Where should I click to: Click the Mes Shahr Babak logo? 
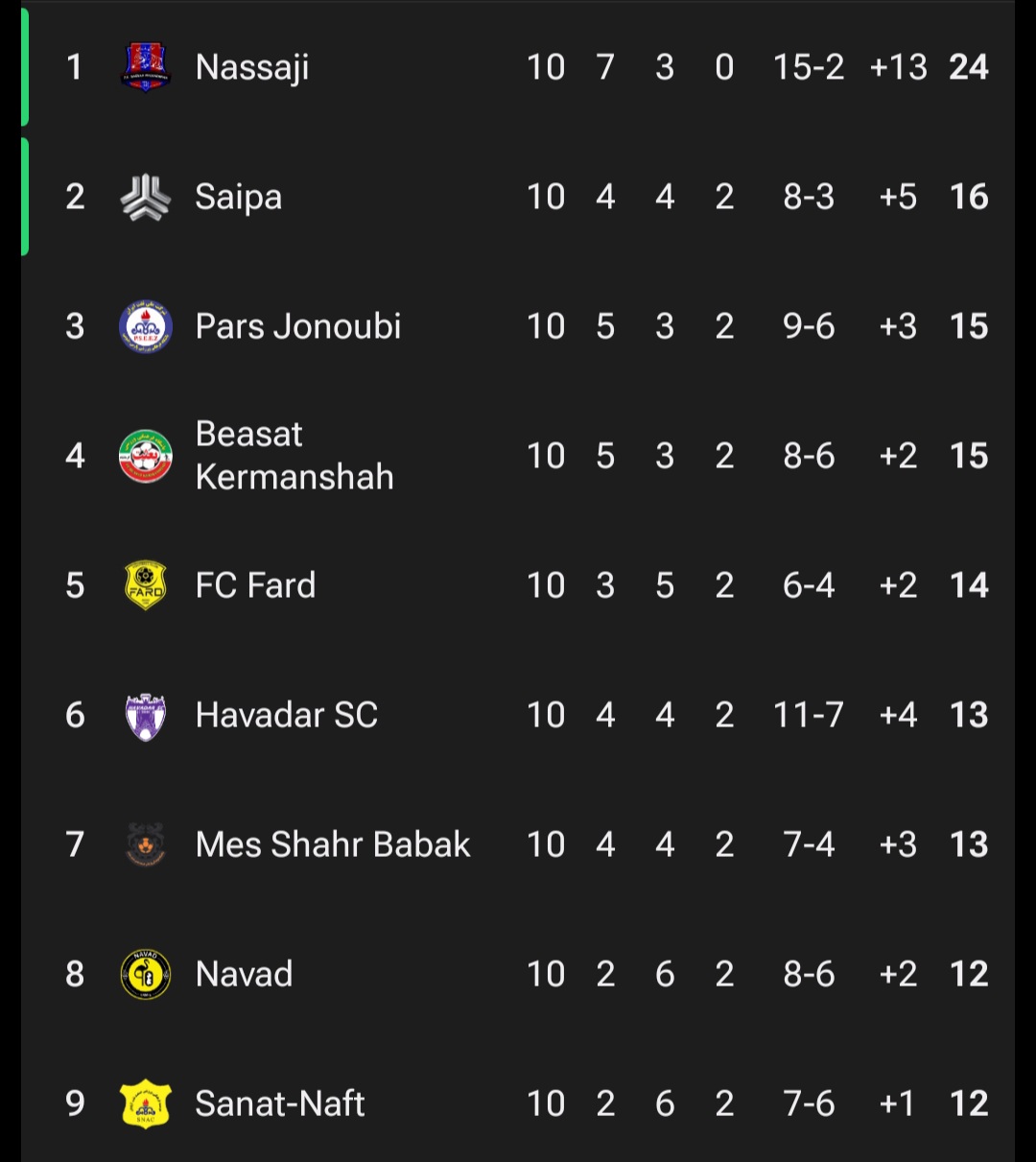point(146,844)
